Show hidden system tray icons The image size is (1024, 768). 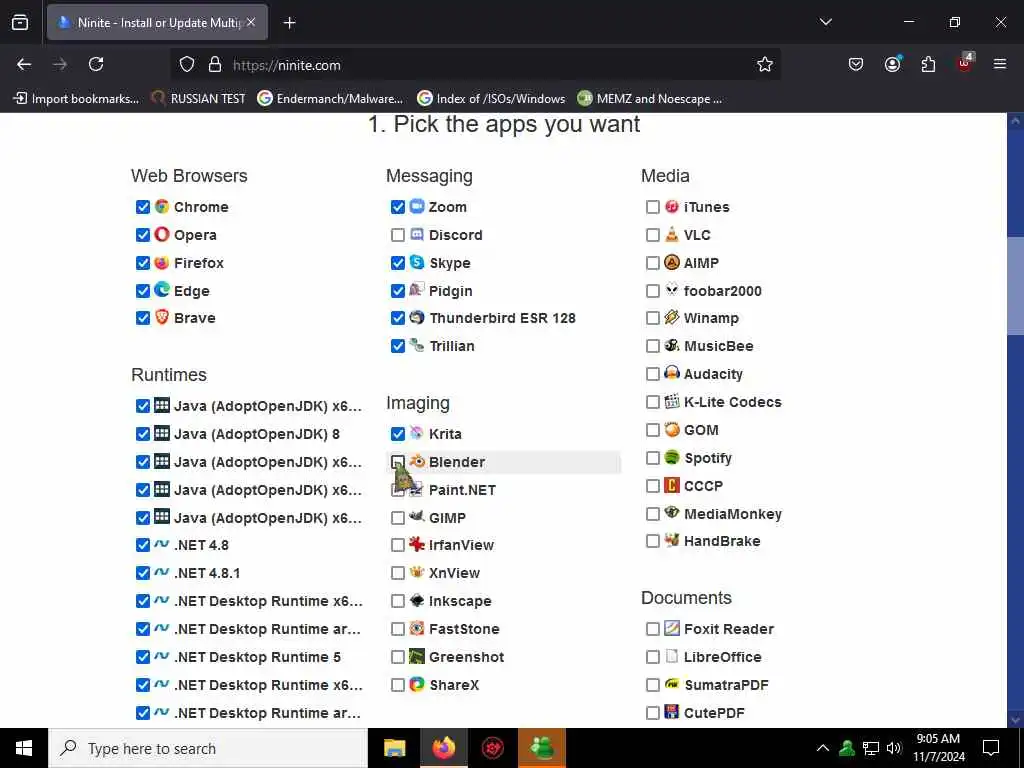point(823,748)
